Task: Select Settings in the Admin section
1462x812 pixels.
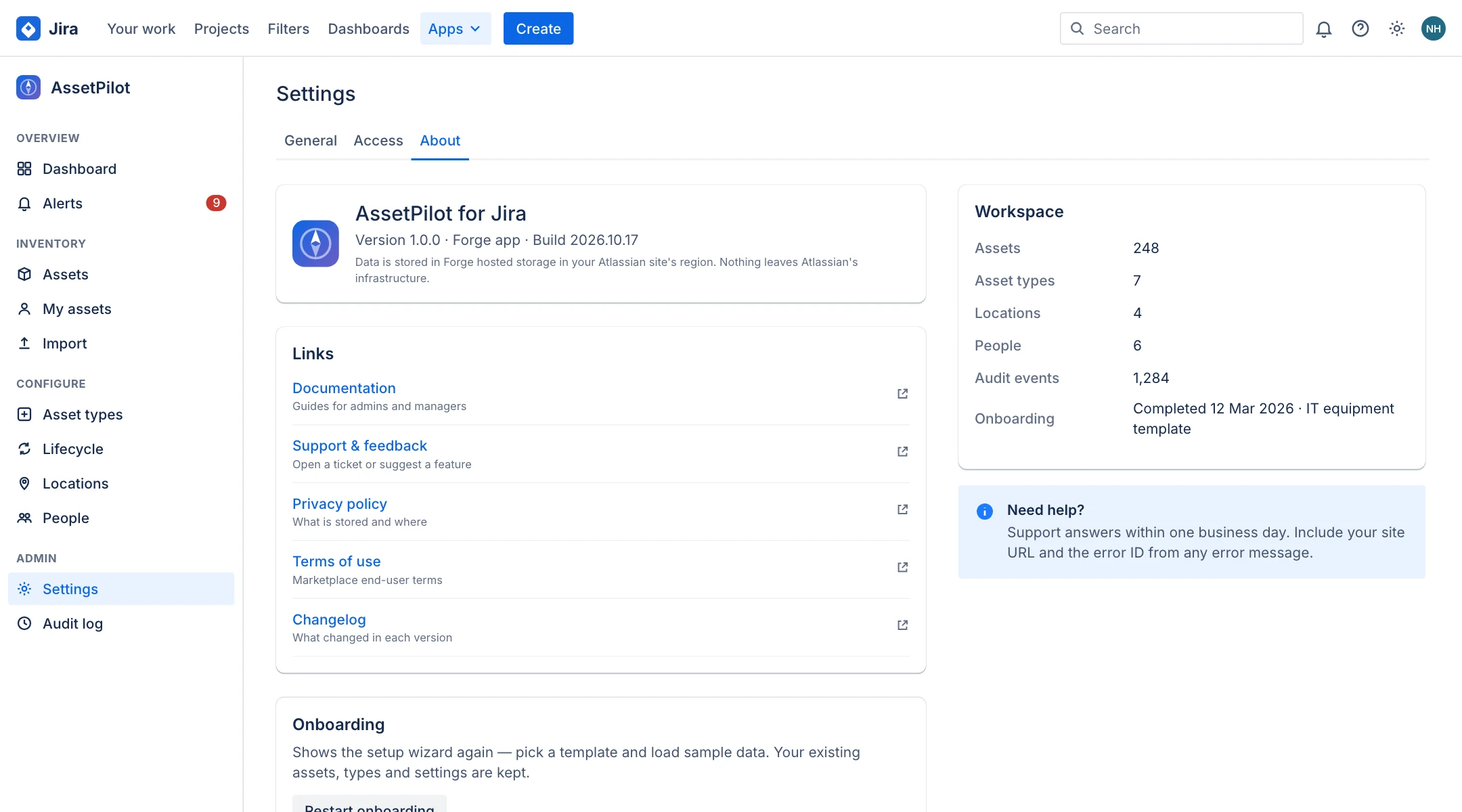Action: (121, 589)
